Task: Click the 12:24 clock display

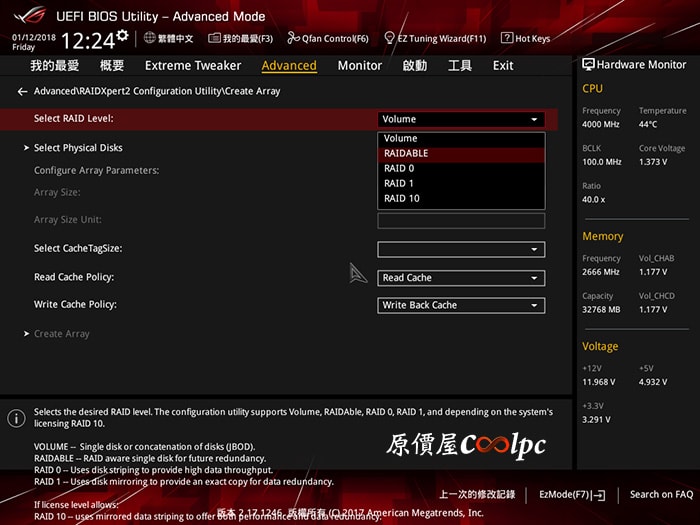Action: pyautogui.click(x=88, y=41)
